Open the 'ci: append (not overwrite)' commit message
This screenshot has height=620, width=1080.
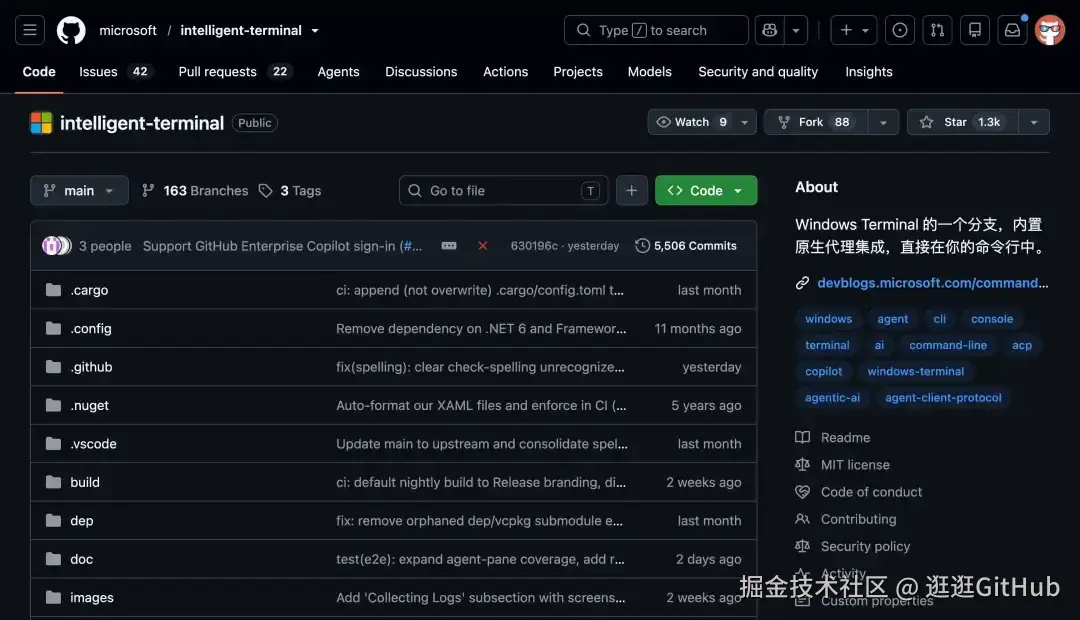[x=480, y=290]
